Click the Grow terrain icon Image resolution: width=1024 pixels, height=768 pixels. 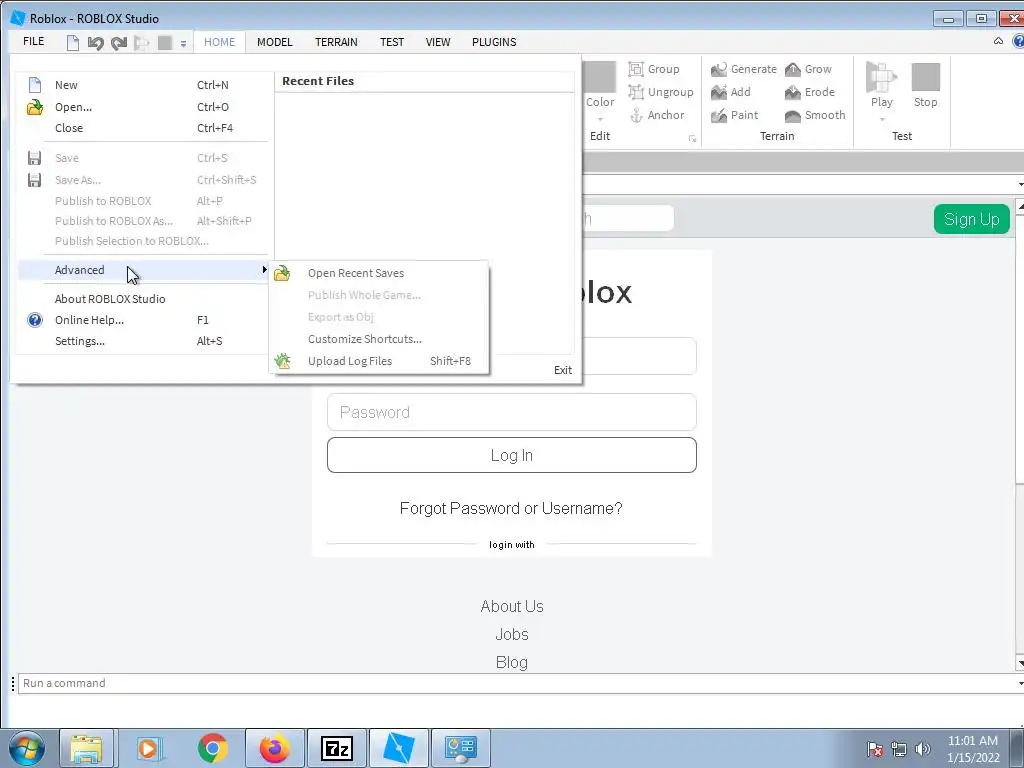[x=793, y=69]
